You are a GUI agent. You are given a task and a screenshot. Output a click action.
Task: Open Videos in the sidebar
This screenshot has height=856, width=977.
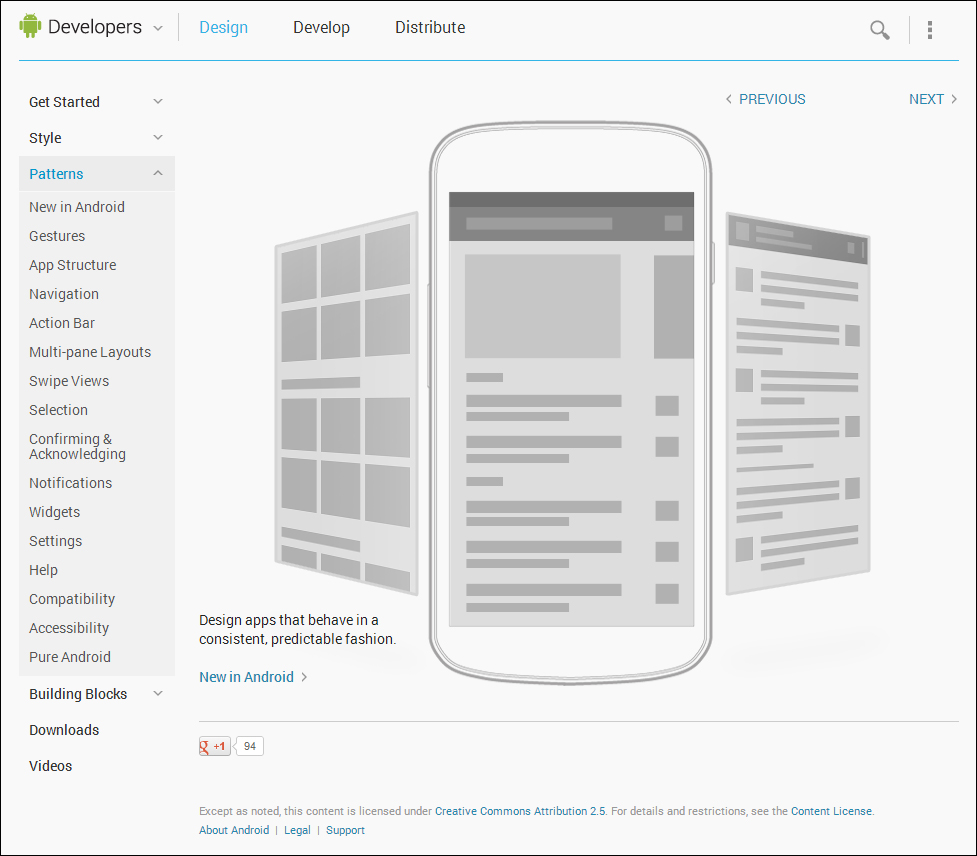pos(50,766)
